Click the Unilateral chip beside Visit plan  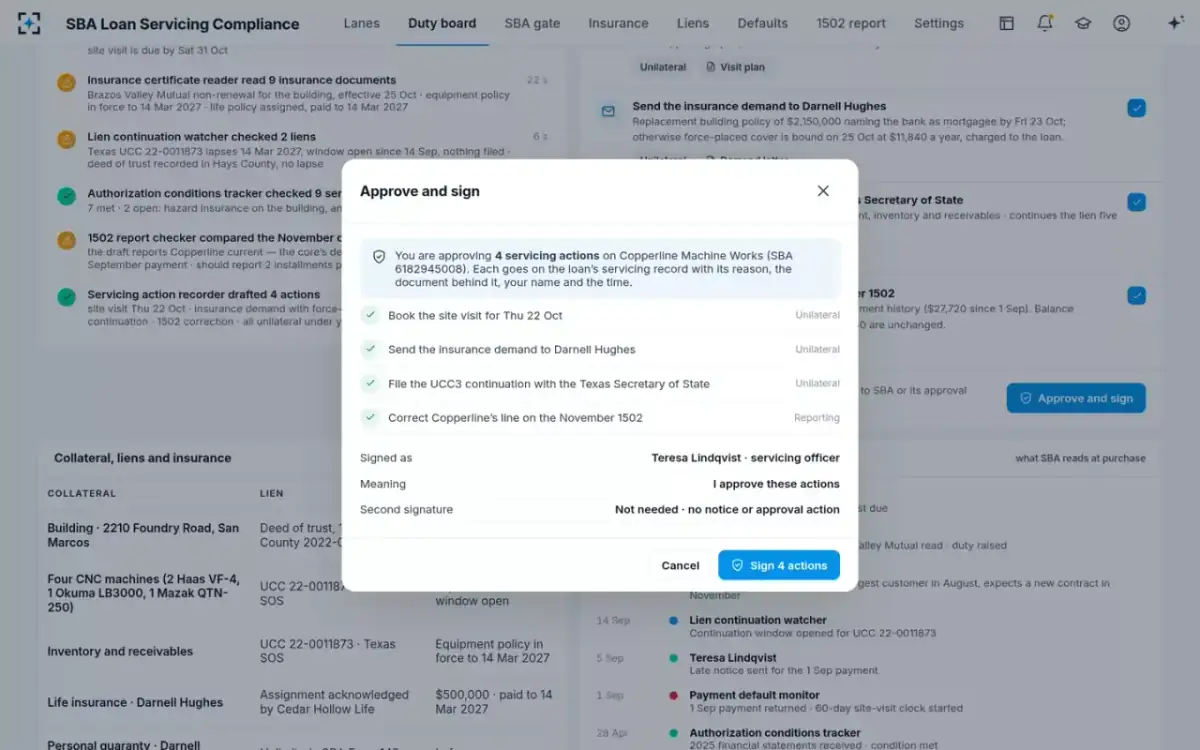(663, 67)
